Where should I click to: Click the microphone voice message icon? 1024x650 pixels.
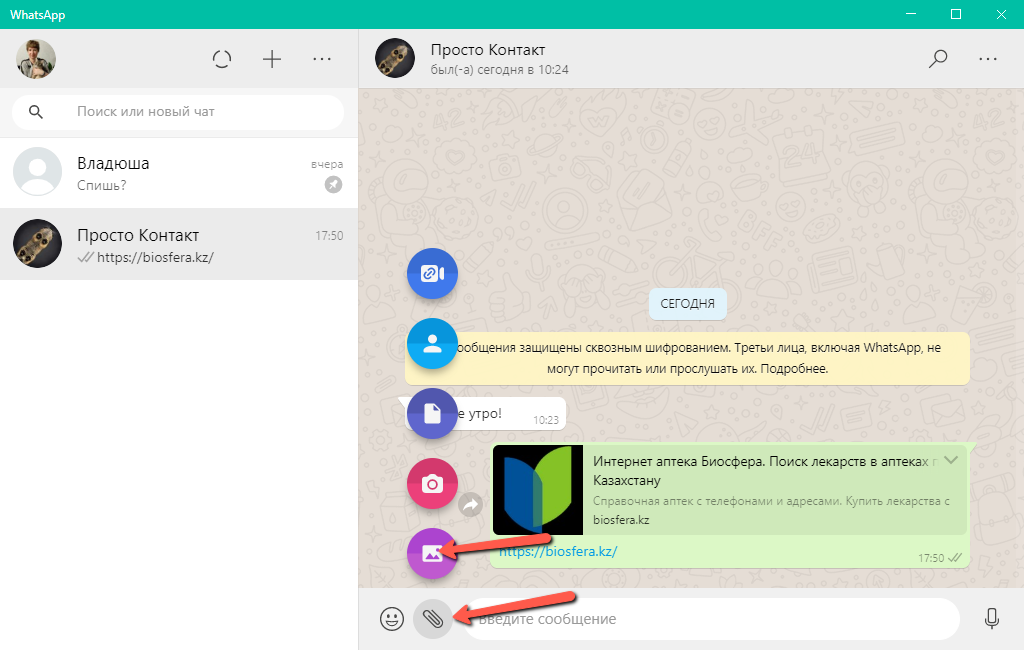991,619
